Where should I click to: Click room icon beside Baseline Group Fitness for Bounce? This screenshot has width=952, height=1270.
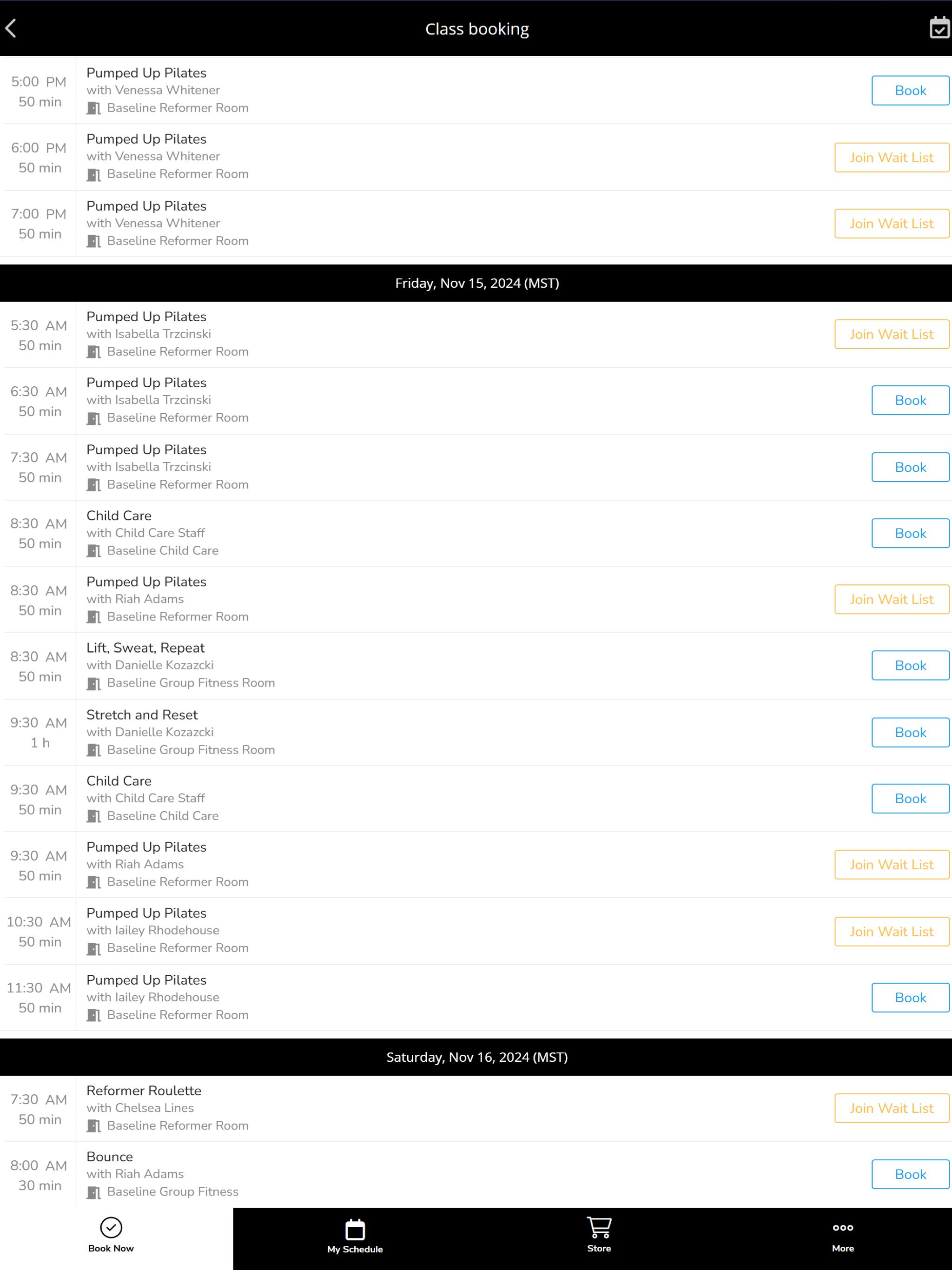pyautogui.click(x=93, y=1192)
